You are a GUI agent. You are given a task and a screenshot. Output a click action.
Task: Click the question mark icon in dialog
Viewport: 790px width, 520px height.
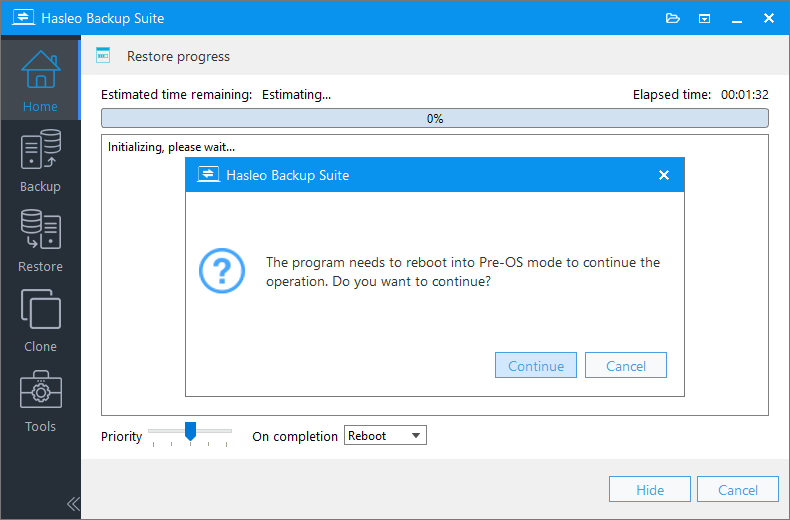(x=222, y=271)
